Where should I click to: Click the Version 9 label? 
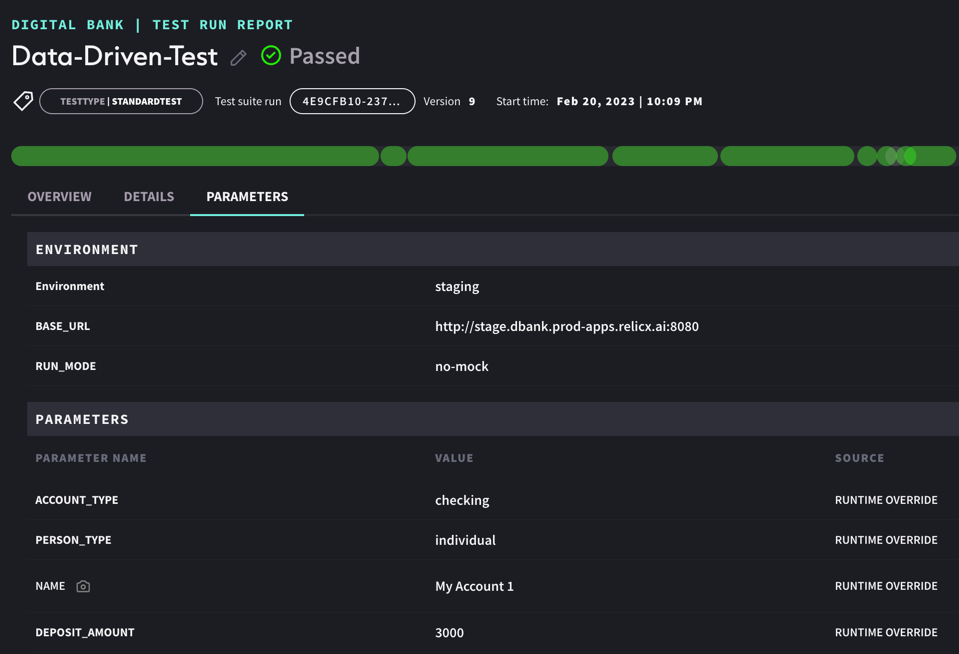click(x=448, y=100)
